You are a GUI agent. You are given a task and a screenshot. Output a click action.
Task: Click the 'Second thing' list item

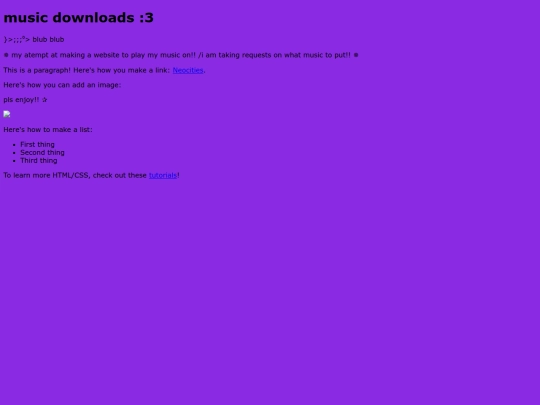click(42, 153)
